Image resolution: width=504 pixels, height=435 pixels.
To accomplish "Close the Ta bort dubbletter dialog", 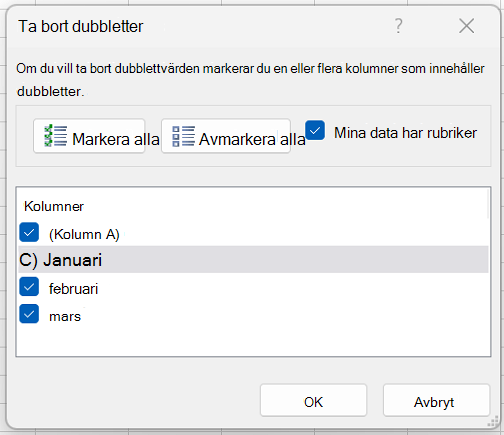I will (466, 26).
